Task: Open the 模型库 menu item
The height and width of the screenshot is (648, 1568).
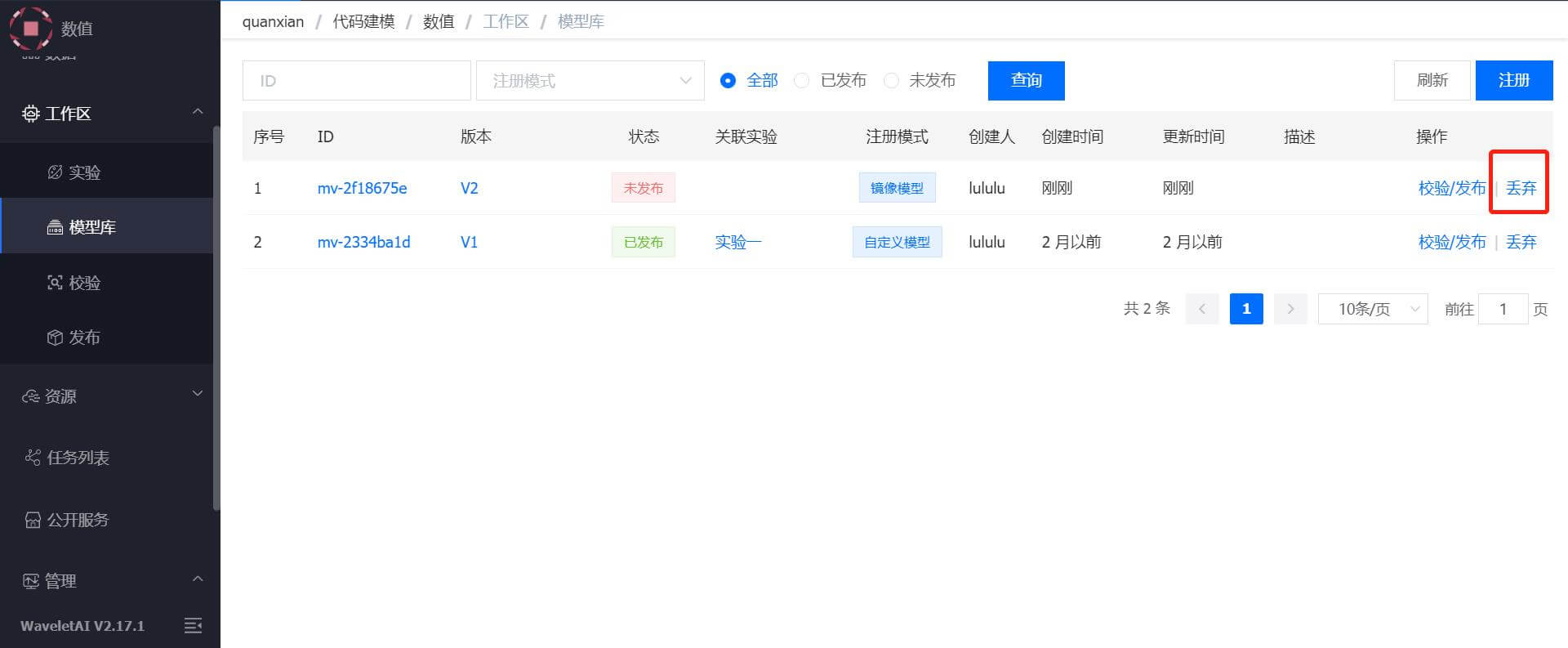Action: point(106,226)
